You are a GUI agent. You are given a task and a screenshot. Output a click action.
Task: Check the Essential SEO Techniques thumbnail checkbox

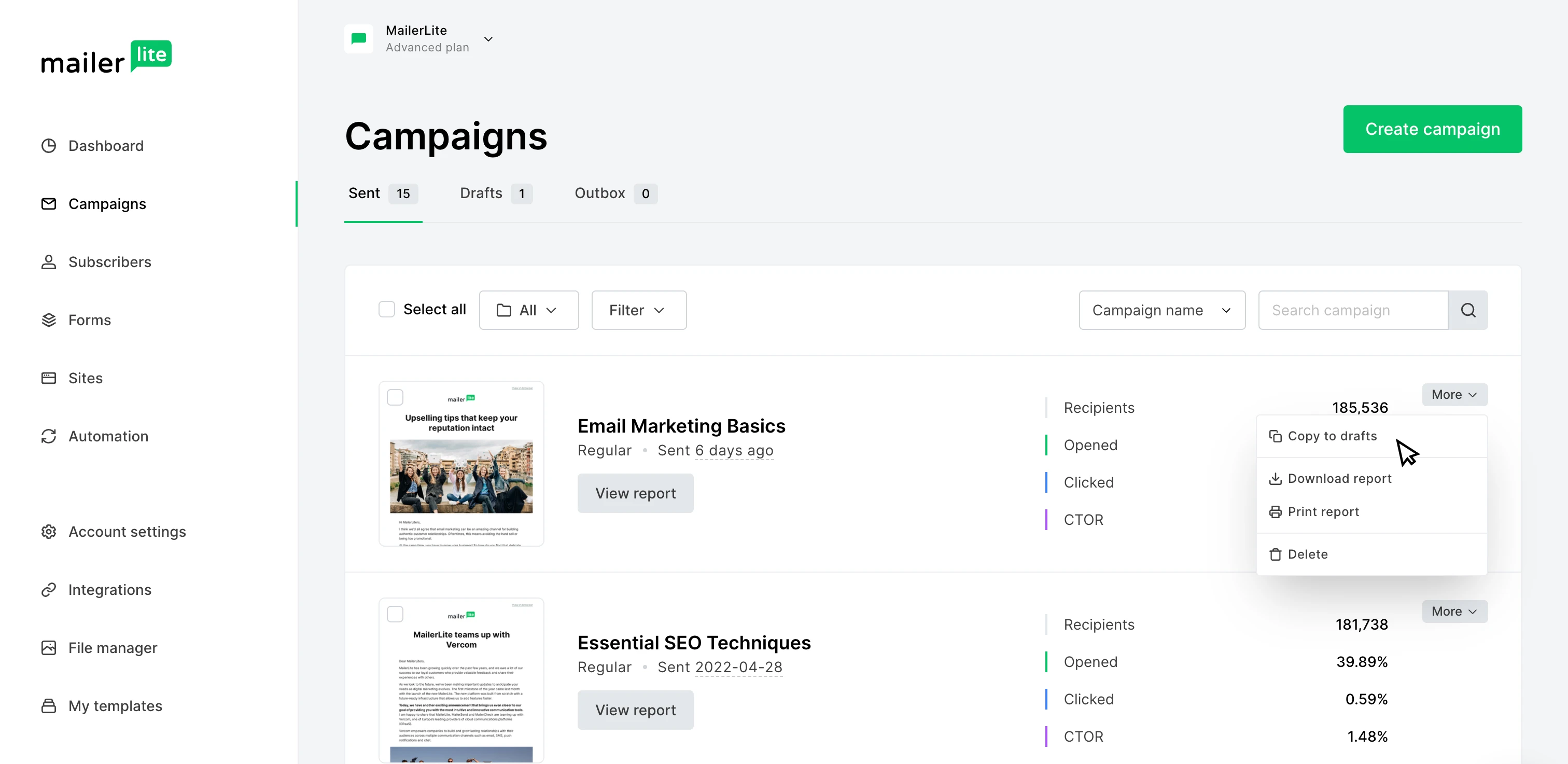pyautogui.click(x=395, y=614)
